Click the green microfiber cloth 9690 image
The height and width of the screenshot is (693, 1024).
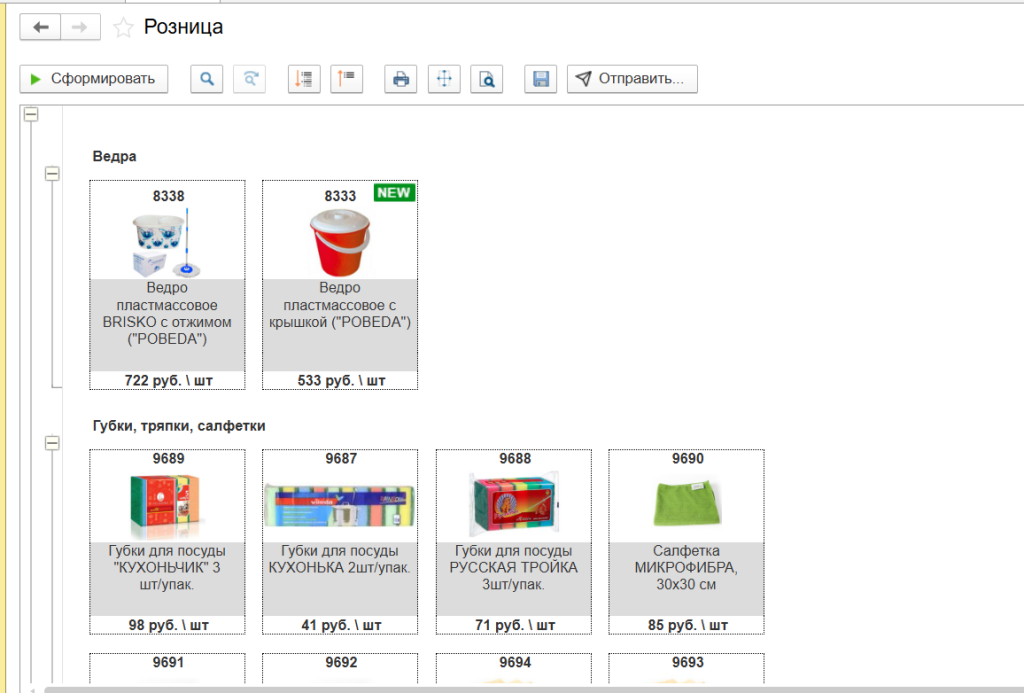click(687, 504)
